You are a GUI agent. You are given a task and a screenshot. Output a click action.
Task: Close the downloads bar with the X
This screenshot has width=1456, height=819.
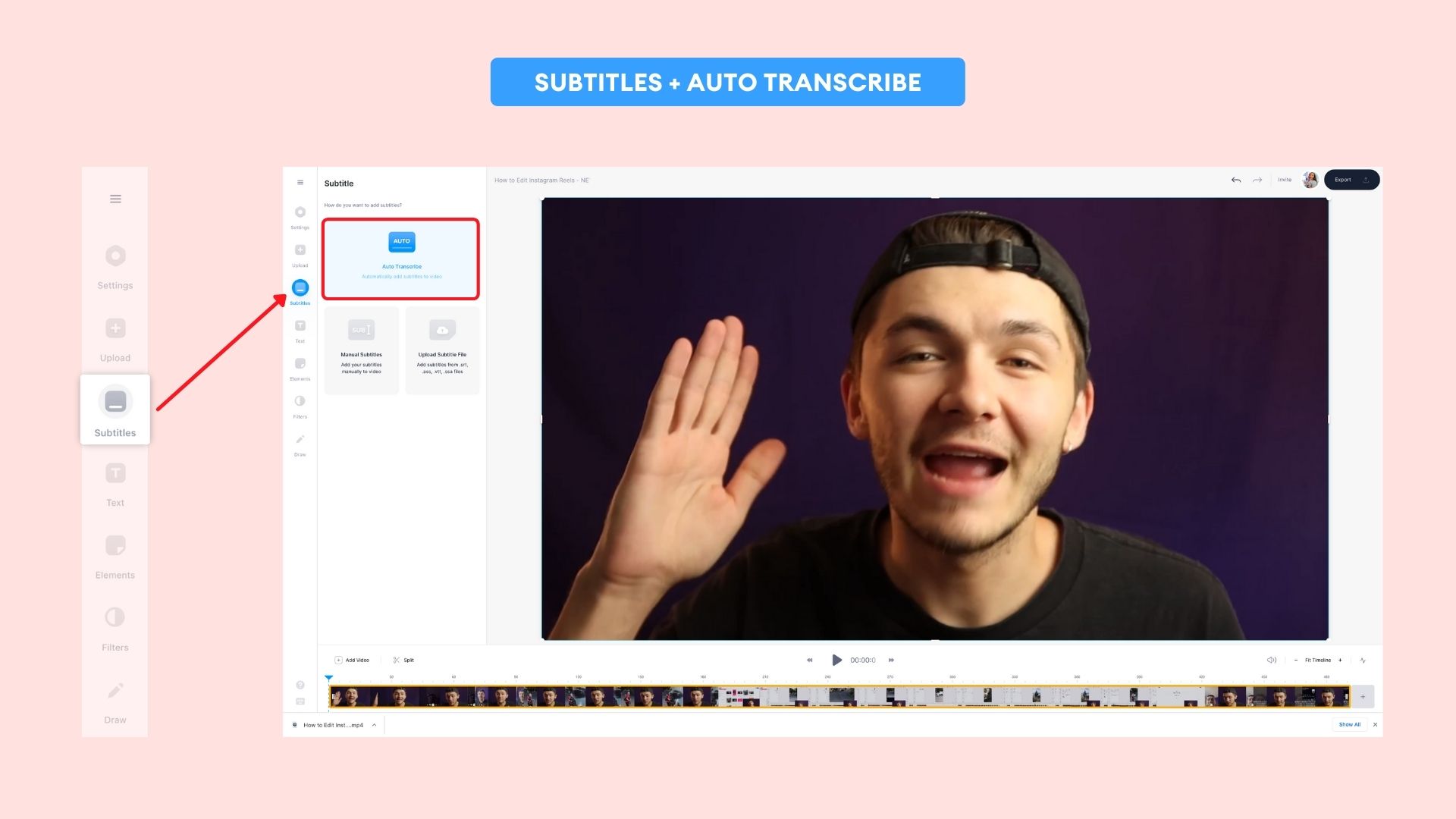click(1375, 724)
